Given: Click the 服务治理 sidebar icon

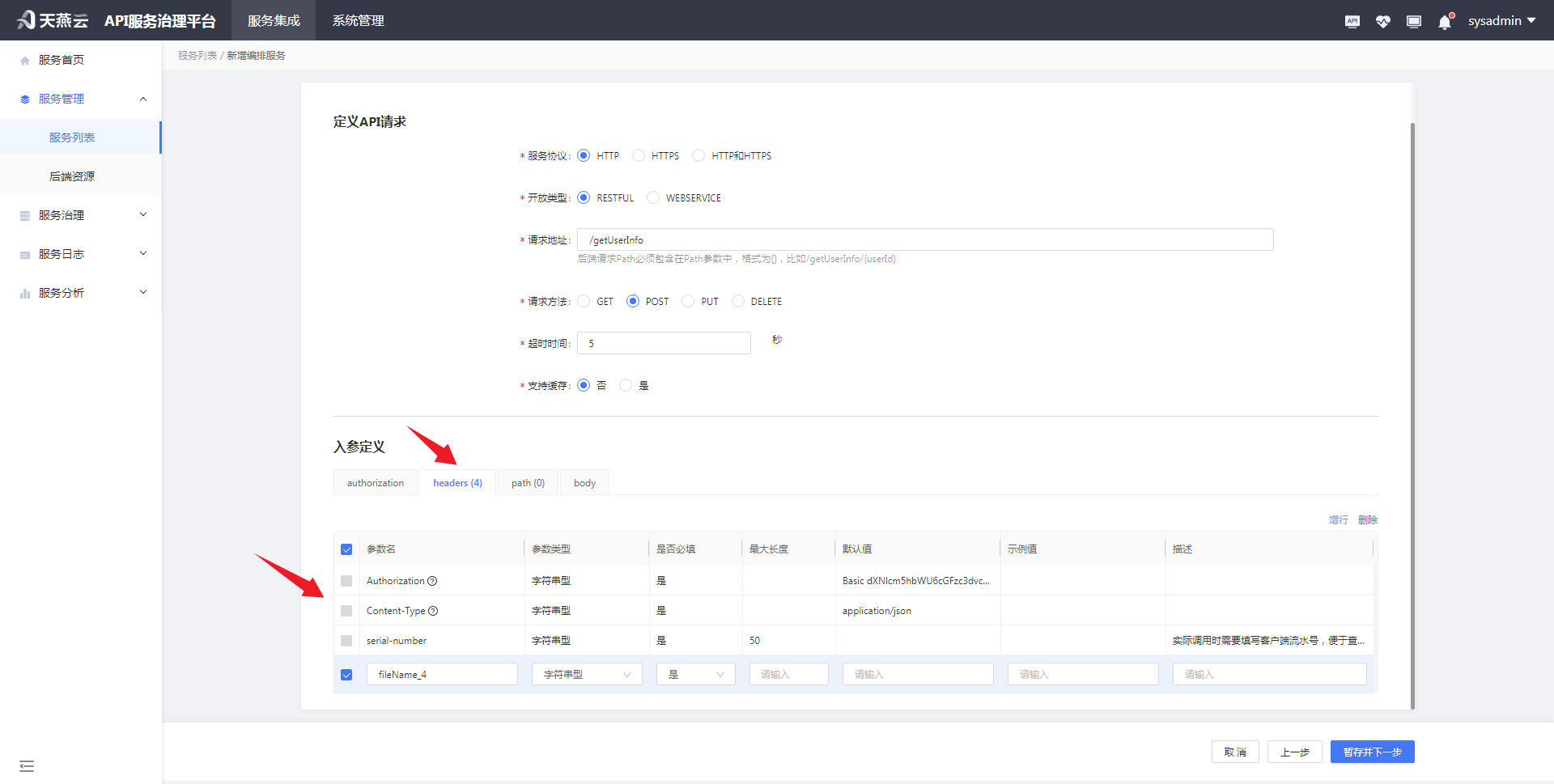Looking at the screenshot, I should 24,214.
